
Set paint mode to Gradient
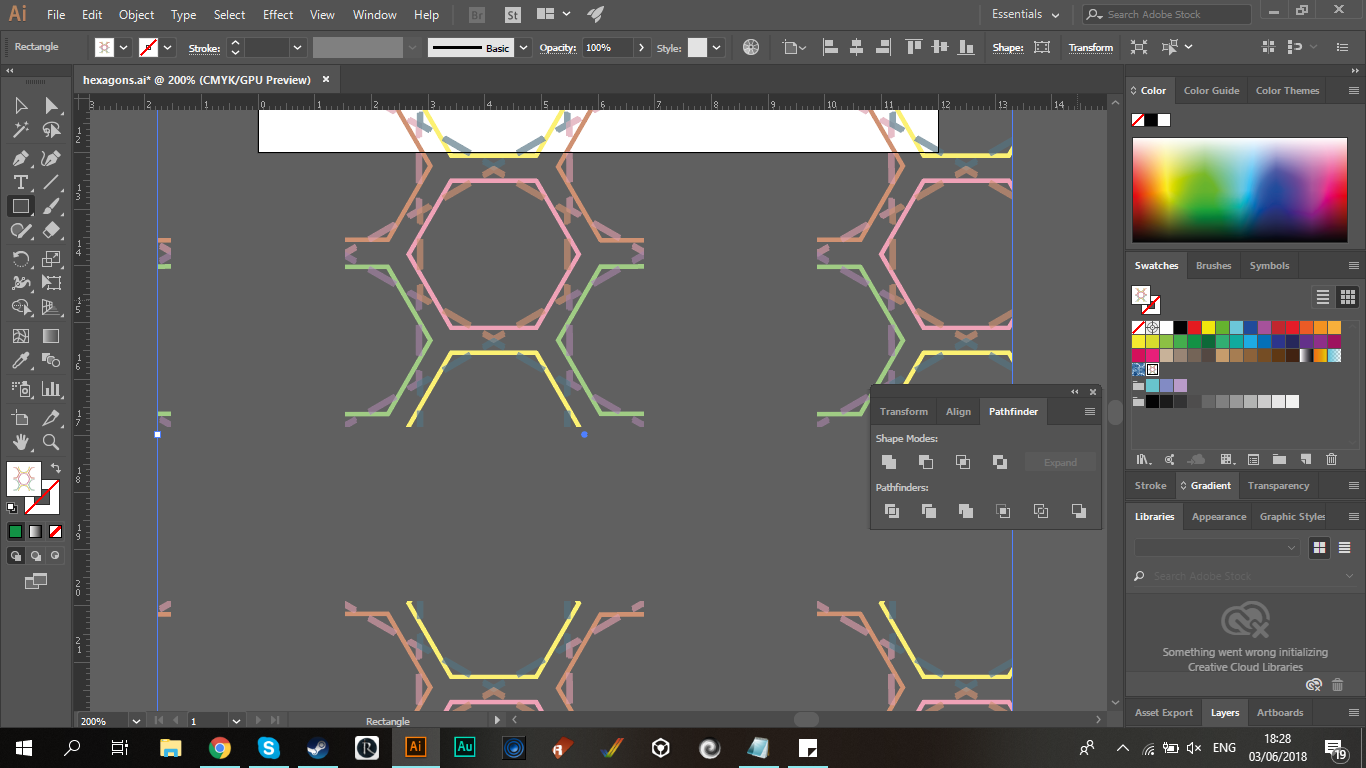[35, 531]
